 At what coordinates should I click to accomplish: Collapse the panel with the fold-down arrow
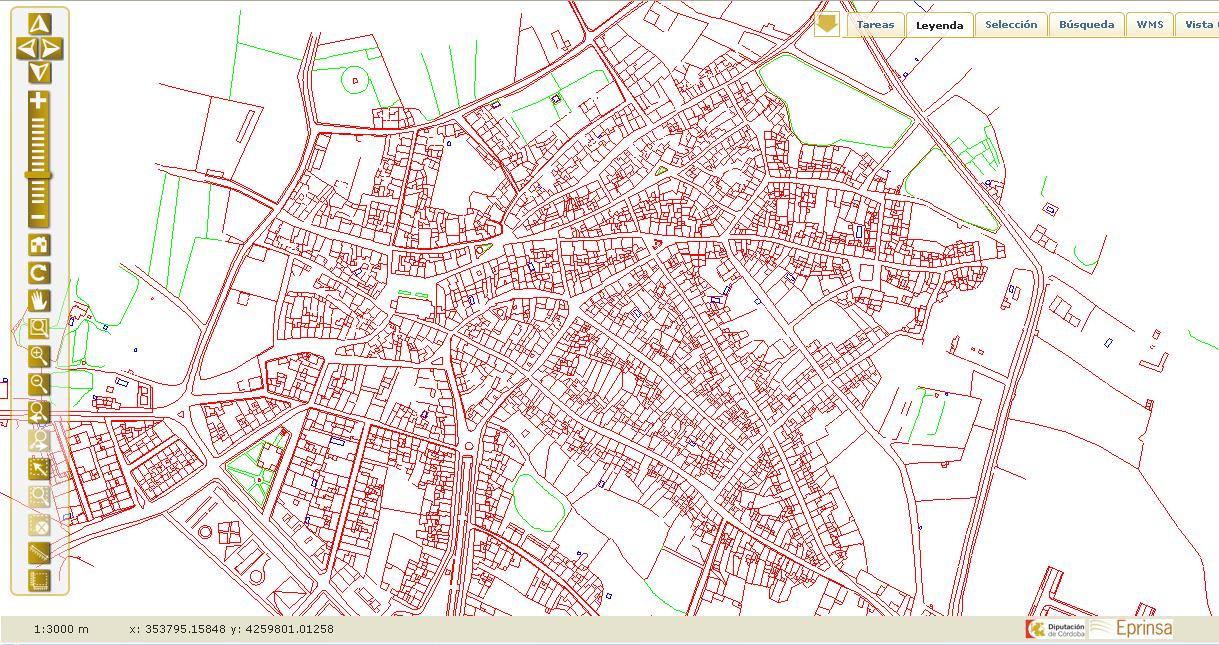click(x=827, y=24)
